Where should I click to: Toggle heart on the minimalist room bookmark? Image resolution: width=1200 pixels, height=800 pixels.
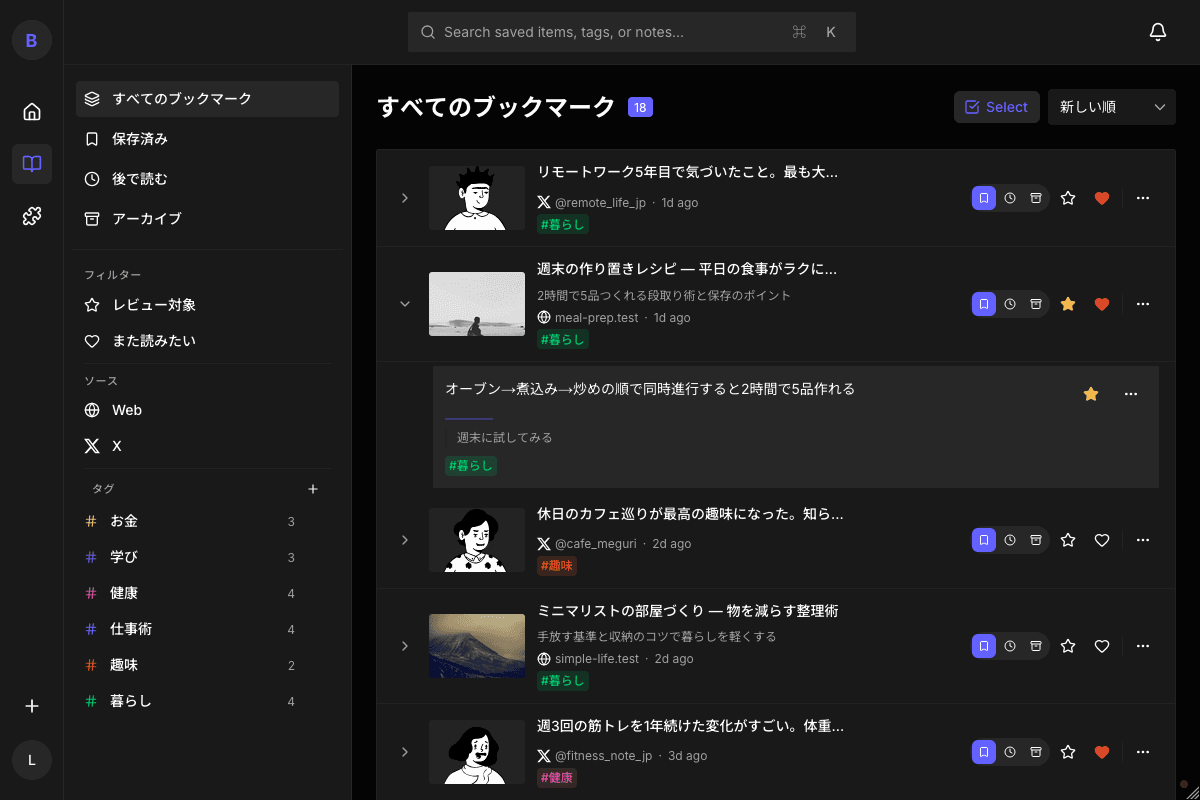coord(1102,646)
